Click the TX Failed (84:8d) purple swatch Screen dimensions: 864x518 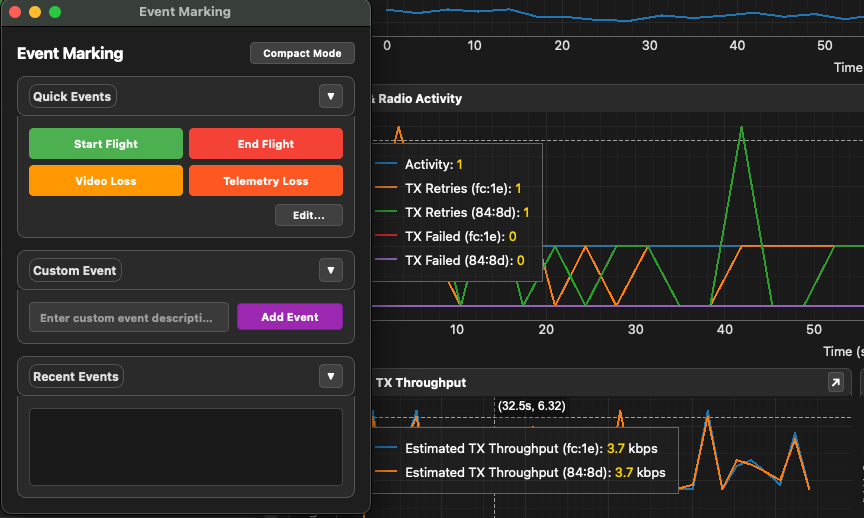388,260
